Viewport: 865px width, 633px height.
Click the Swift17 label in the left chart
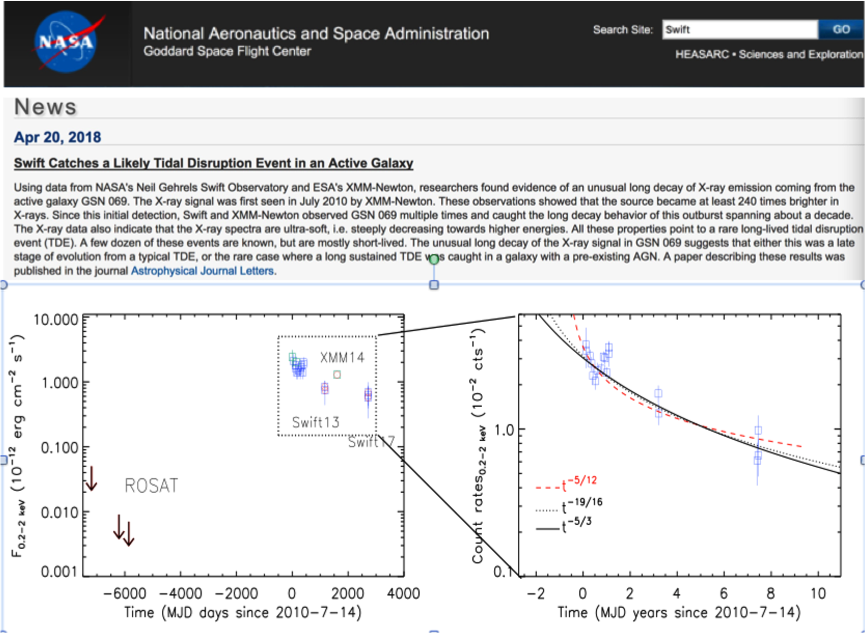point(372,442)
